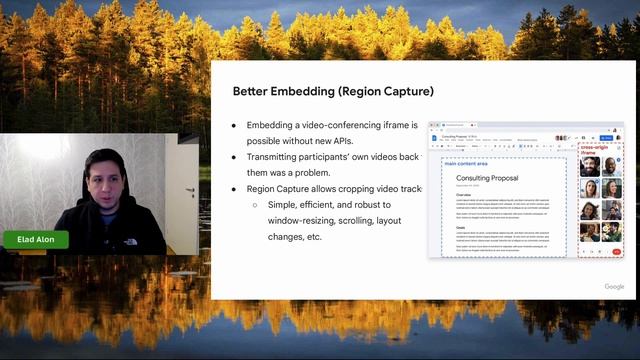
Task: Click the 'Goals' heading in the embedded document
Action: (460, 228)
